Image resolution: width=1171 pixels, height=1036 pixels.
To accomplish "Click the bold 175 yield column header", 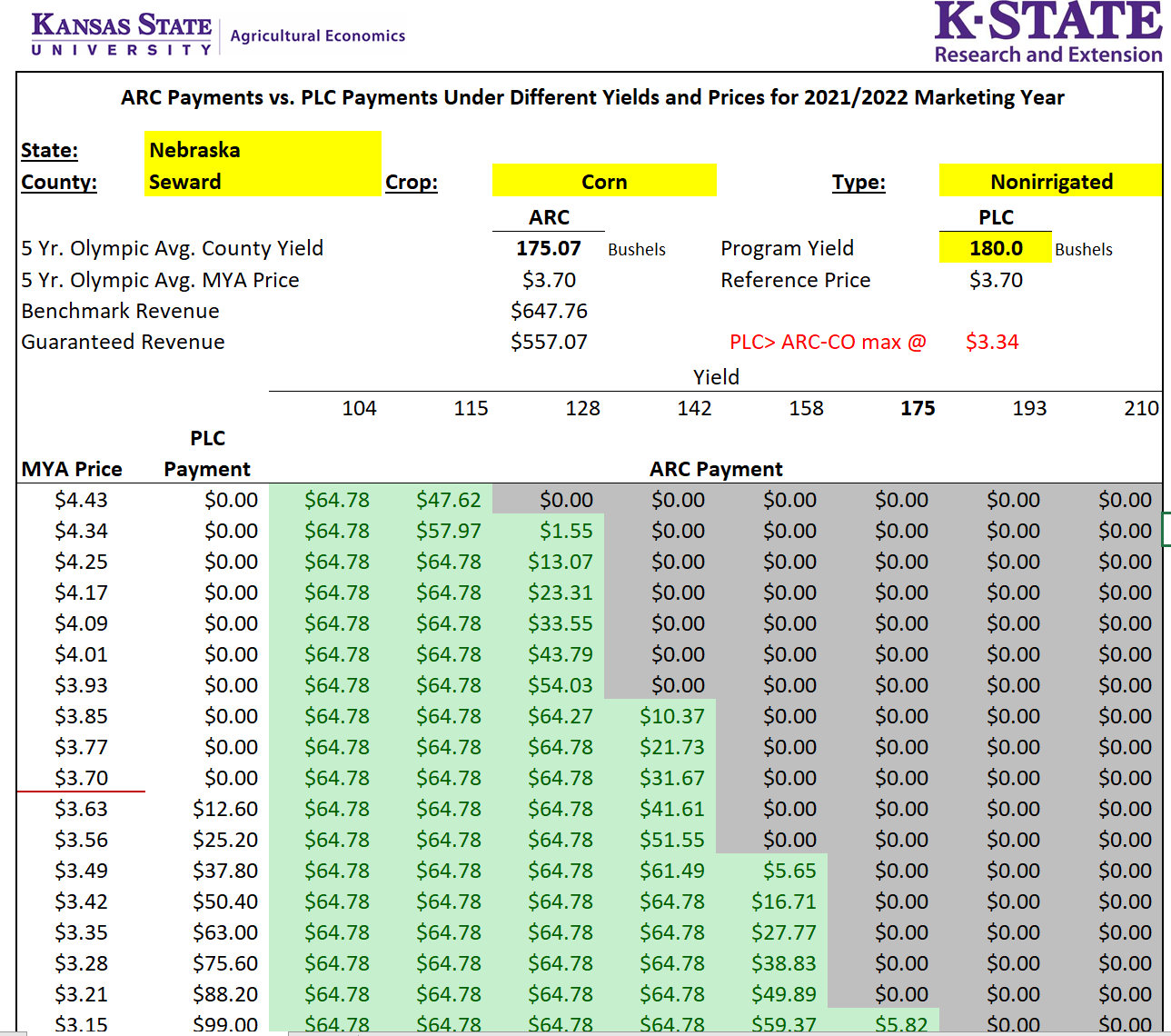I will pyautogui.click(x=917, y=408).
